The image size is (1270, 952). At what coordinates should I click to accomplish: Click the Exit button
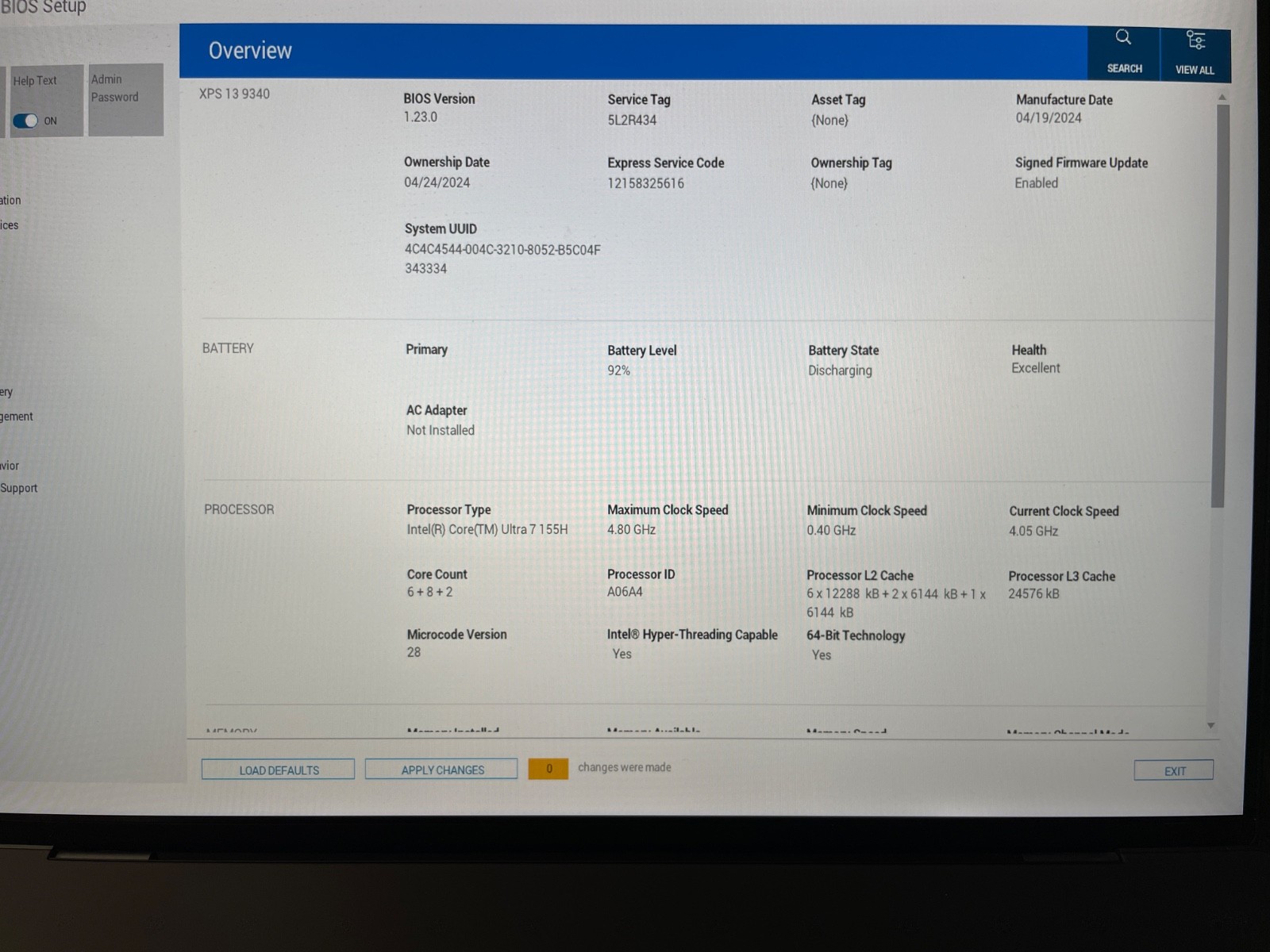pos(1174,770)
